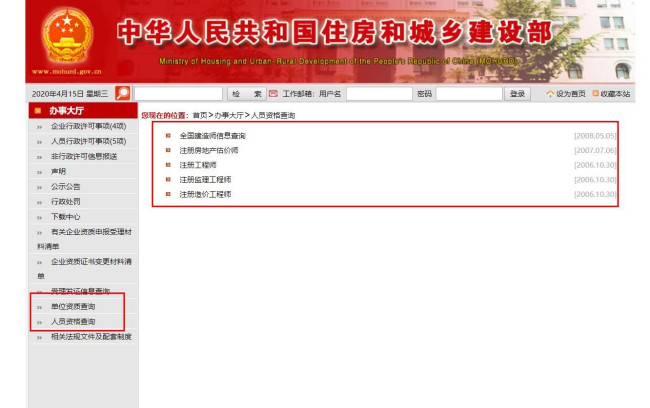
Task: Expand 人员行政许可事项(5项) in sidebar
Action: tap(88, 141)
